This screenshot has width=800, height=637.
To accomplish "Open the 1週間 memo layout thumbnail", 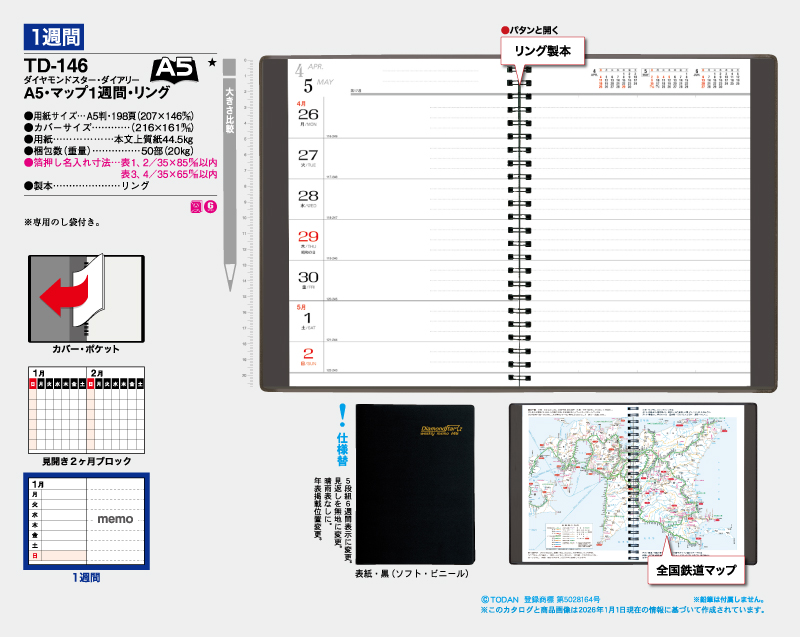I will click(x=86, y=521).
